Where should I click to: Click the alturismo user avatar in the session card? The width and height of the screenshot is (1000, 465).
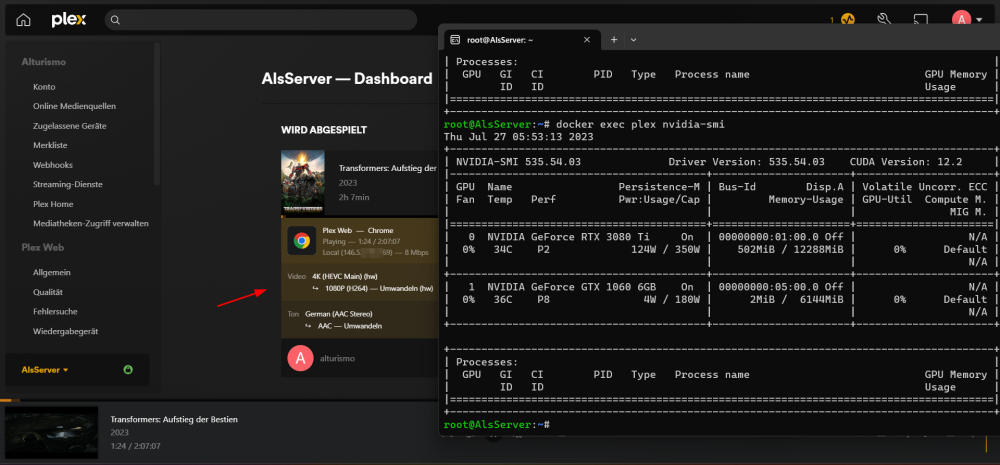[300, 358]
